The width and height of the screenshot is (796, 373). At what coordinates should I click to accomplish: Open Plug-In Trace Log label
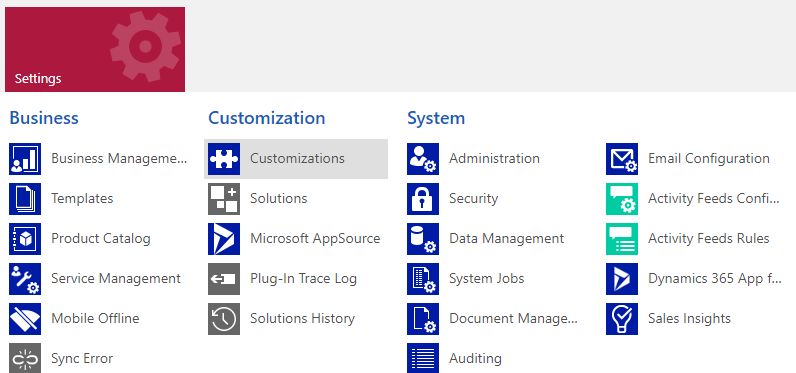click(x=304, y=279)
